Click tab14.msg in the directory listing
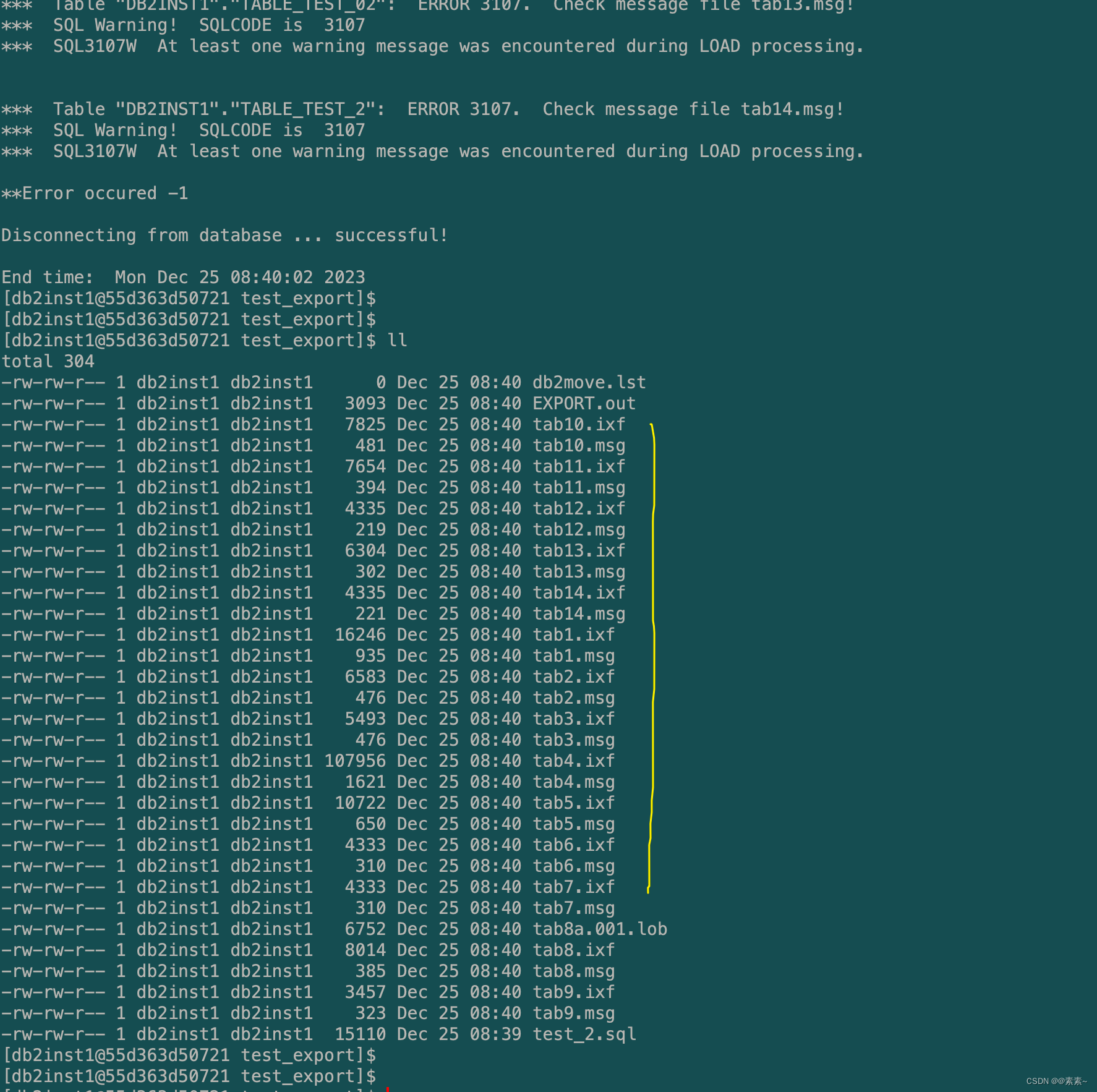 pyautogui.click(x=579, y=614)
